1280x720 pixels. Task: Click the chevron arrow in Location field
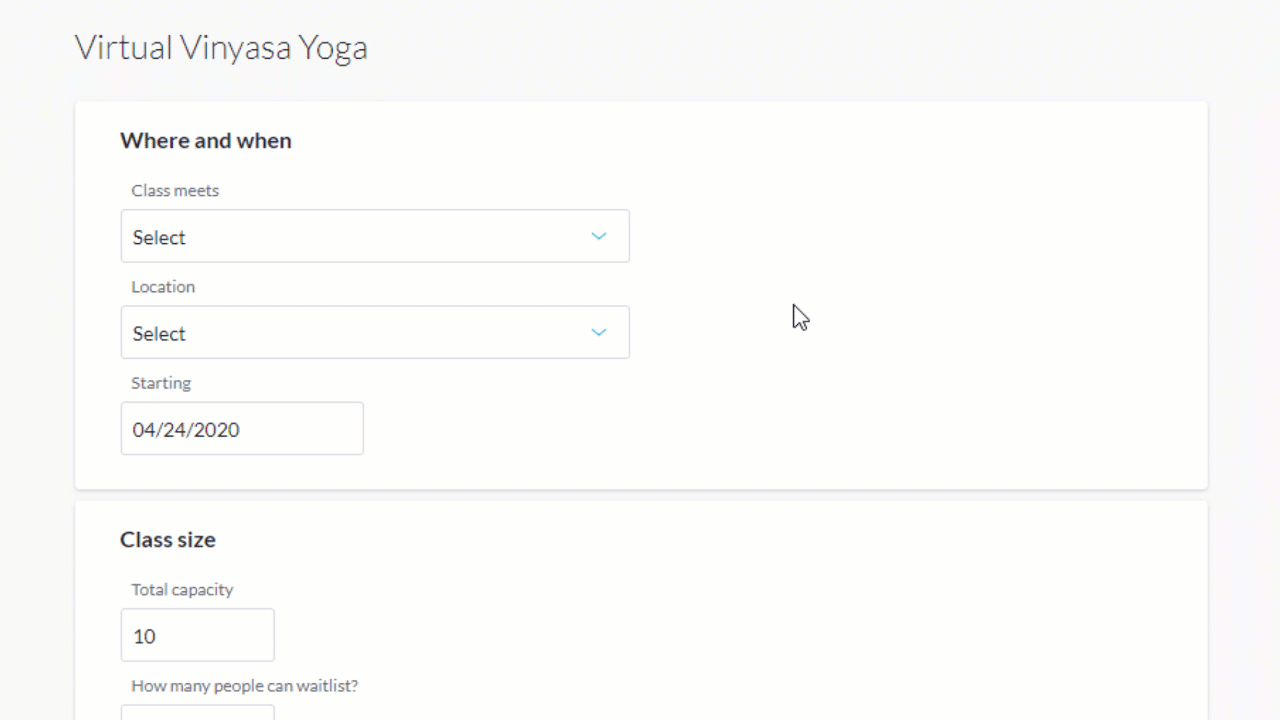point(598,332)
